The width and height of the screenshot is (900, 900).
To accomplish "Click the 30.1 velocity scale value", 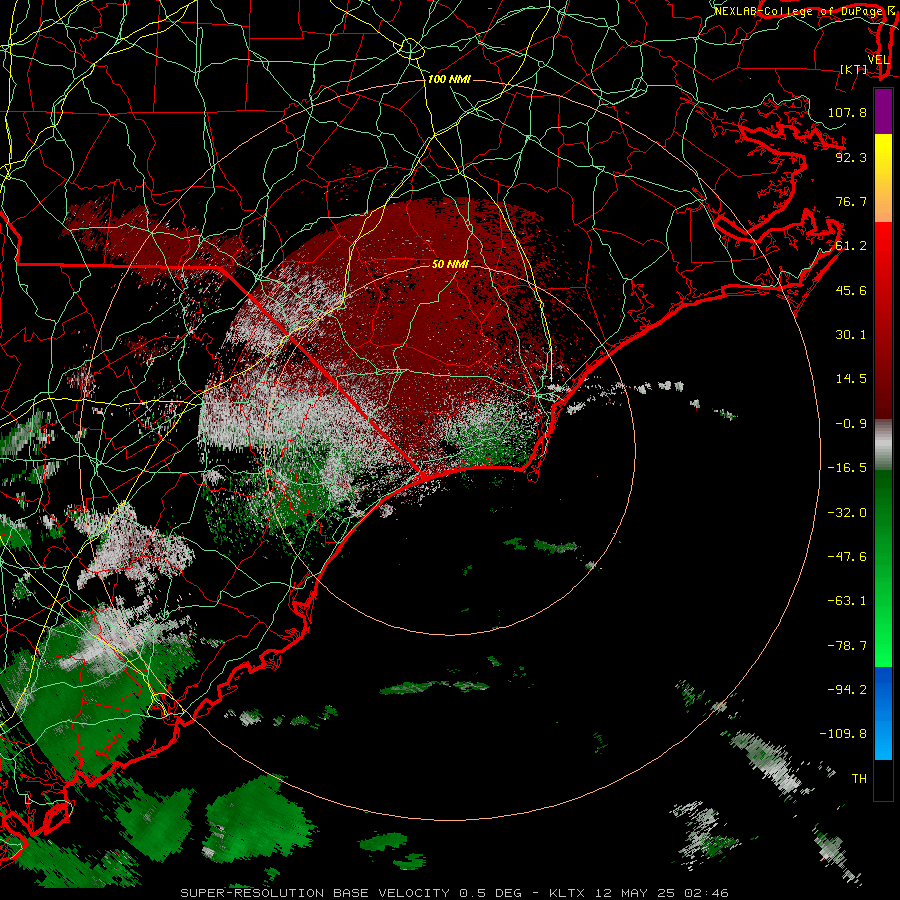I will tap(851, 335).
